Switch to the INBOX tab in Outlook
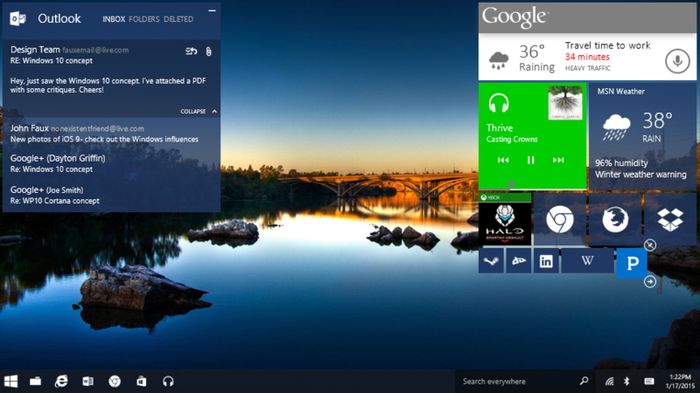 point(113,19)
